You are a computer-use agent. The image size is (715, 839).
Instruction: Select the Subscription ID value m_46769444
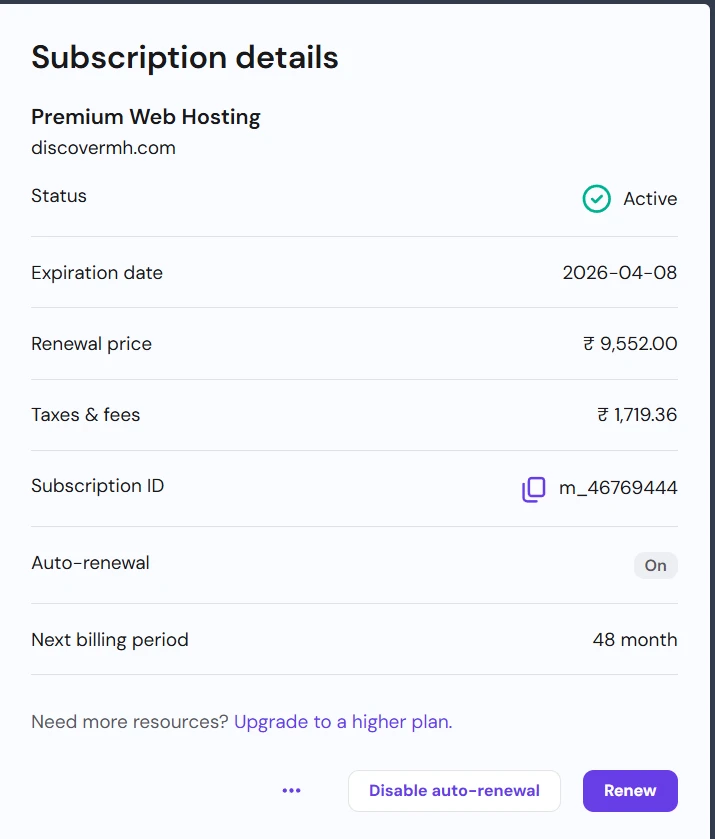tap(619, 490)
